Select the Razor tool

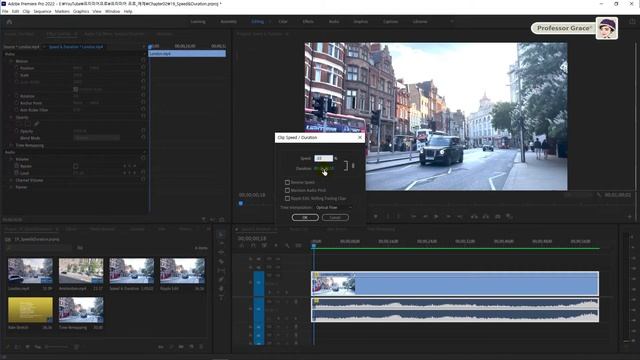click(x=221, y=261)
